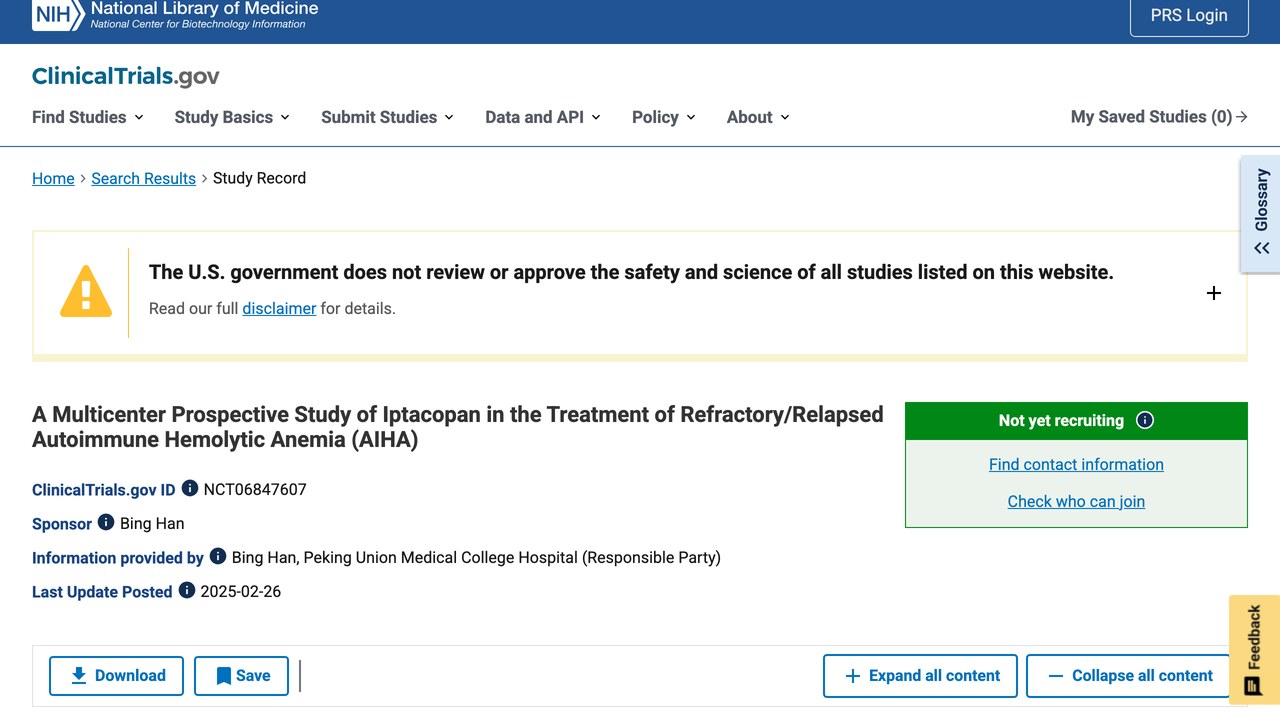Screen dimensions: 1280x720
Task: Open the Submit Studies dropdown
Action: pyautogui.click(x=387, y=117)
